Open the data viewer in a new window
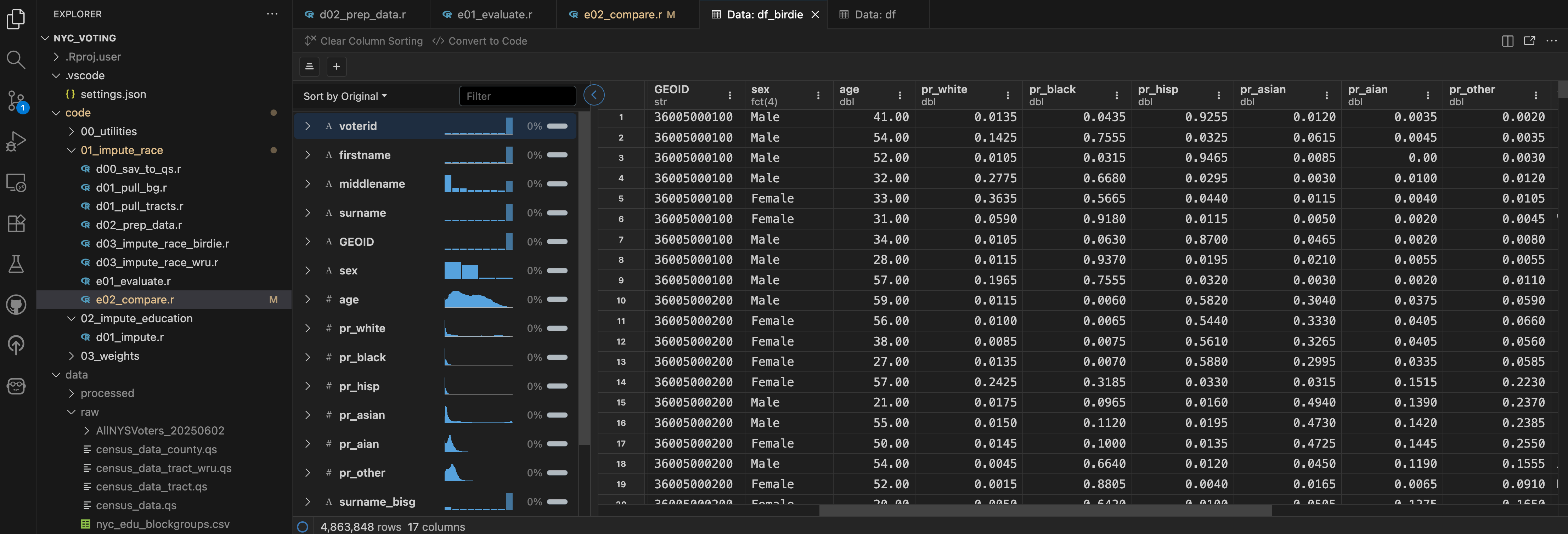The height and width of the screenshot is (534, 1568). point(1530,41)
